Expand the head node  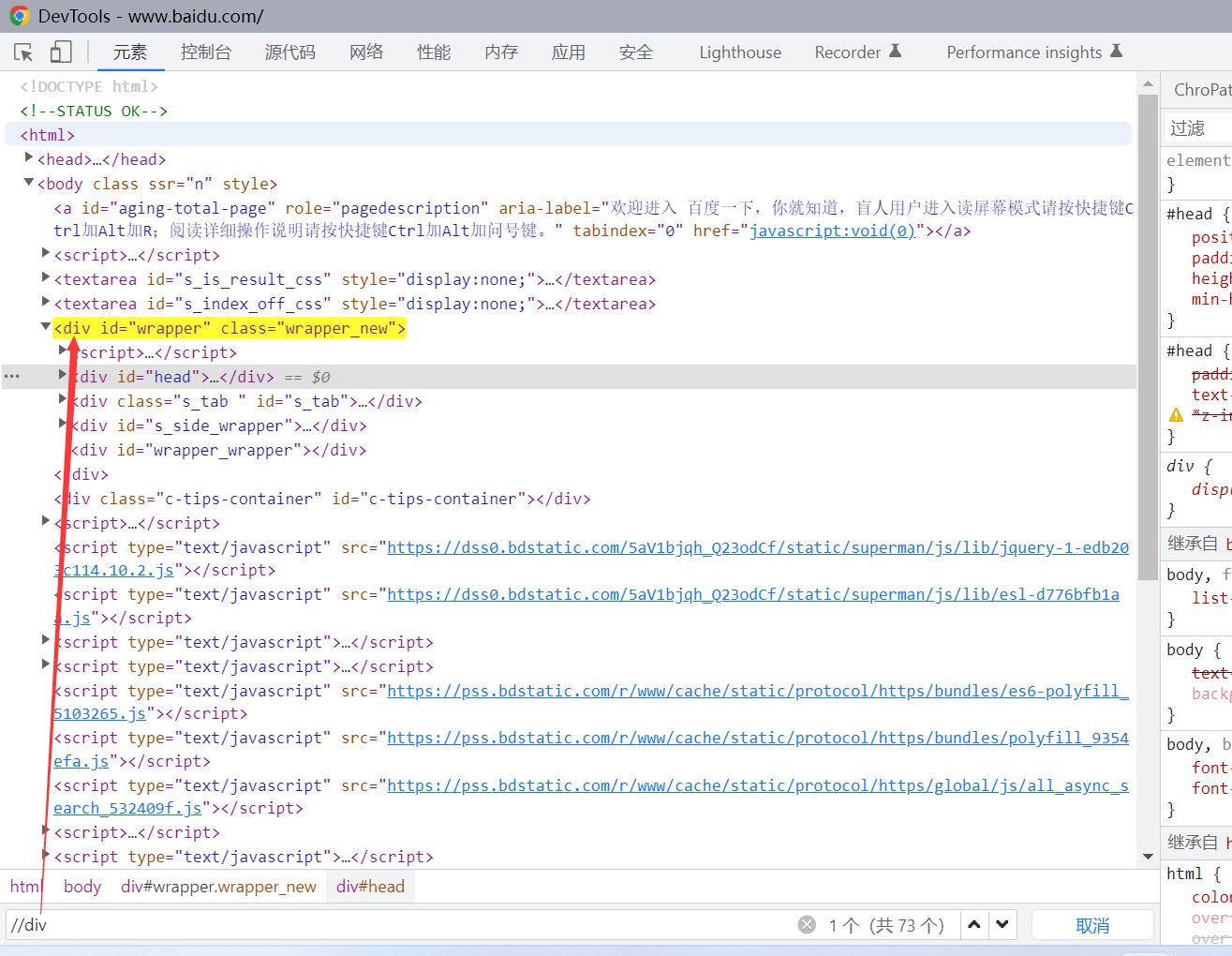[29, 158]
